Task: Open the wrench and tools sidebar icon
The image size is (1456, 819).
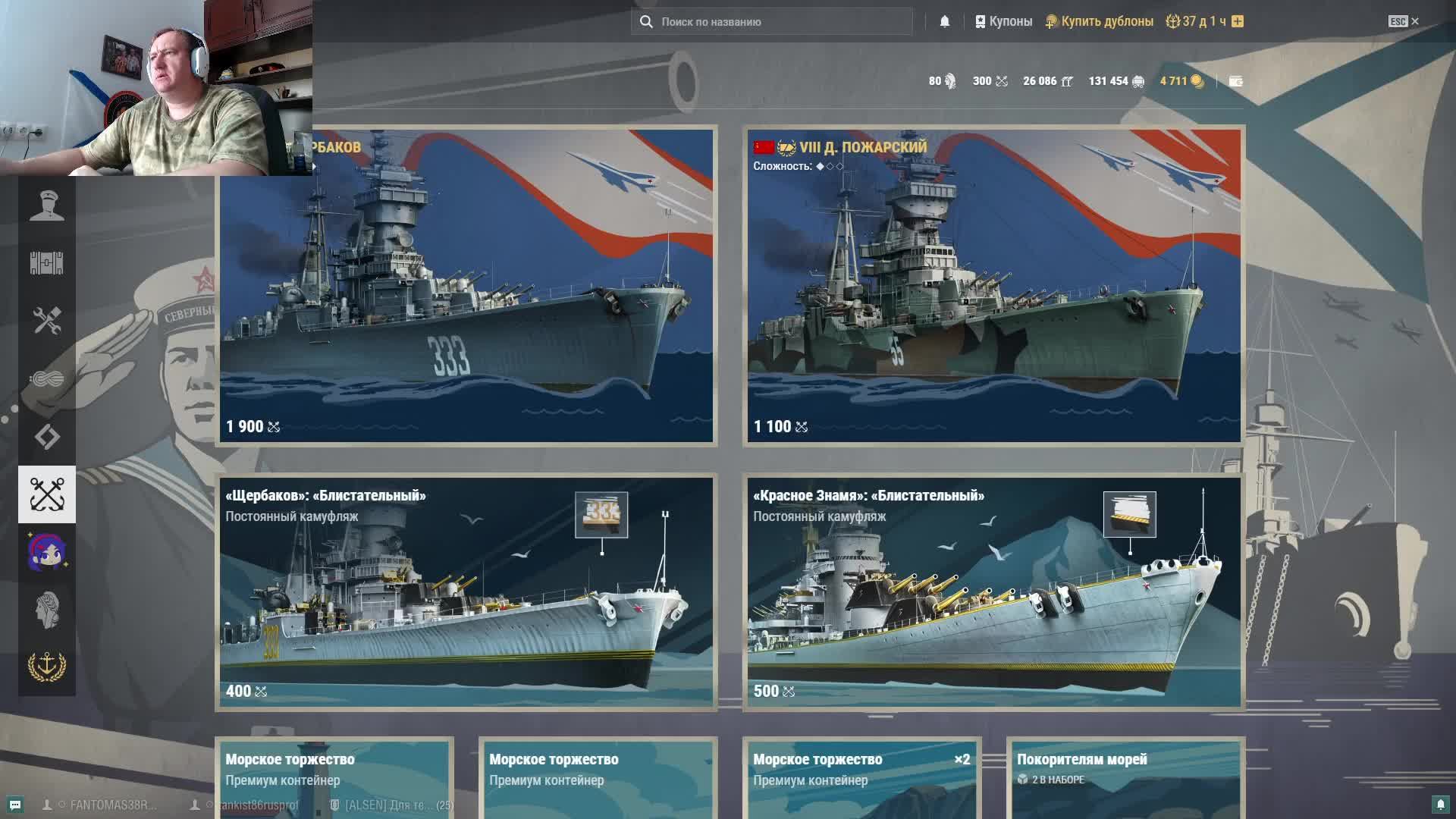Action: coord(47,321)
